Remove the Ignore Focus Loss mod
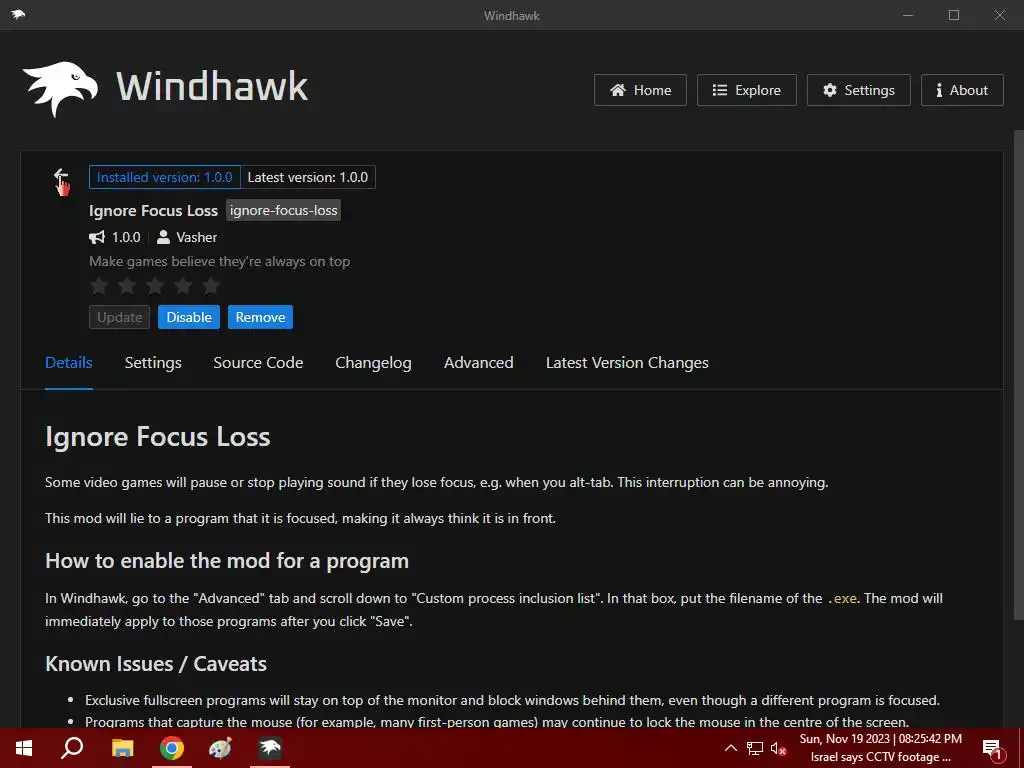Screen dimensions: 1024x768 pyautogui.click(x=260, y=317)
